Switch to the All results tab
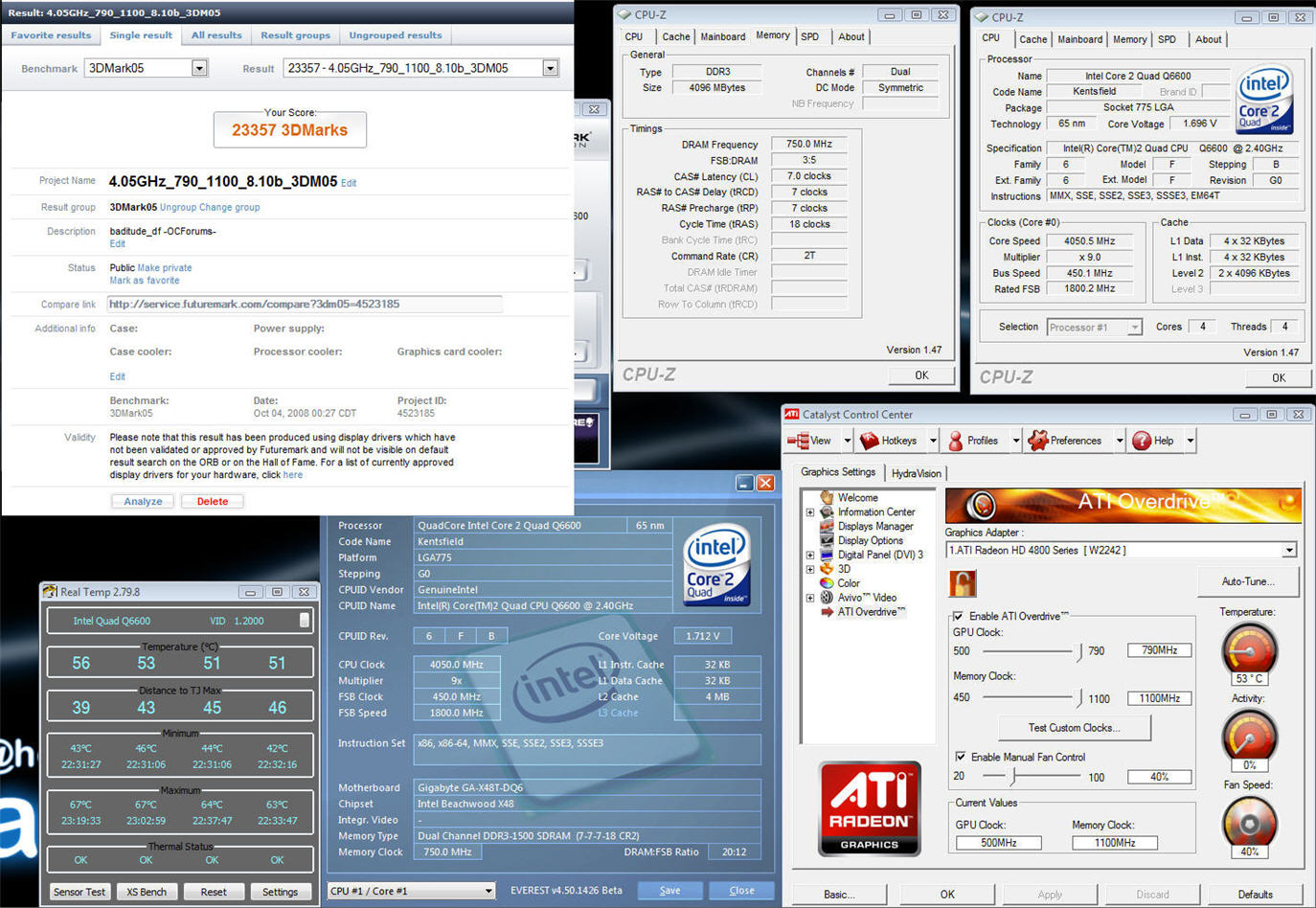 216,35
